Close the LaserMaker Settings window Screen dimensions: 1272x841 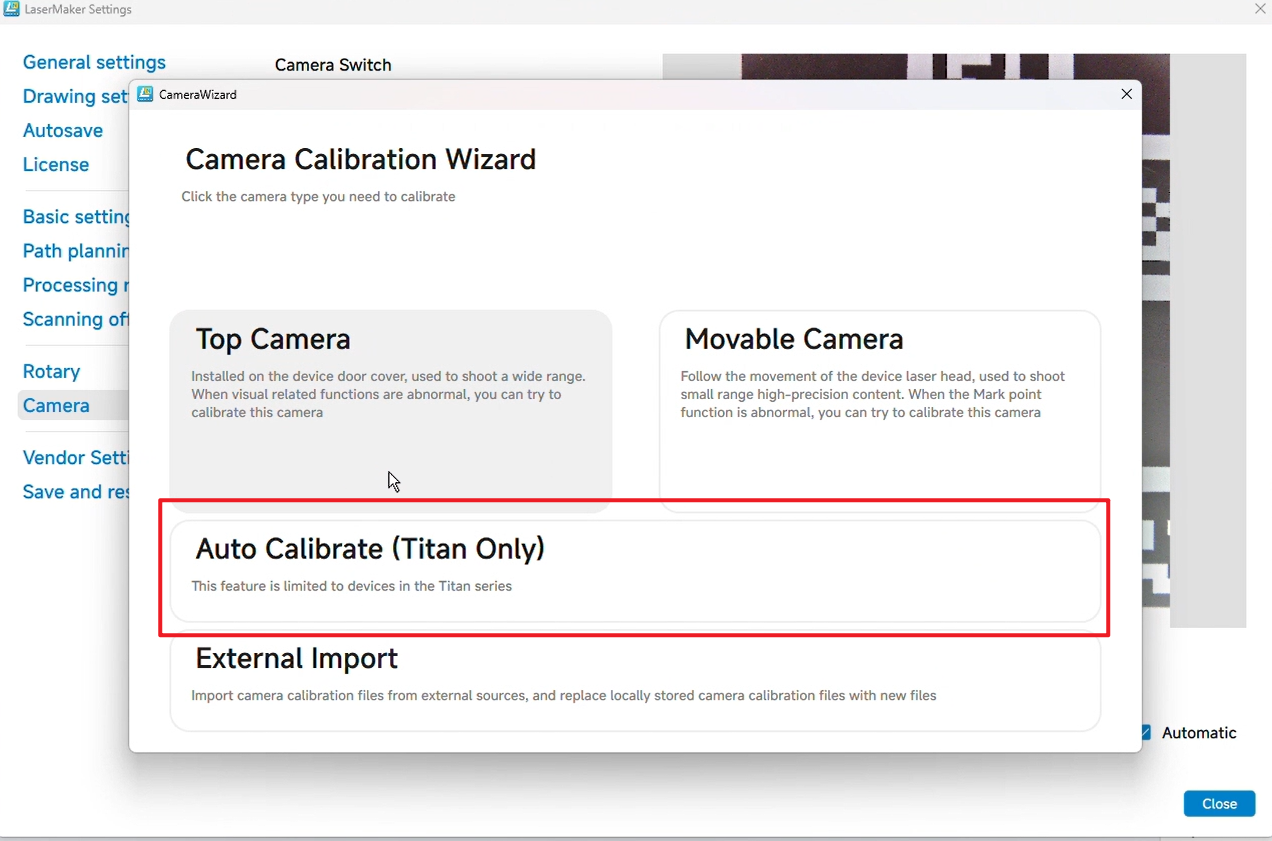point(1260,9)
